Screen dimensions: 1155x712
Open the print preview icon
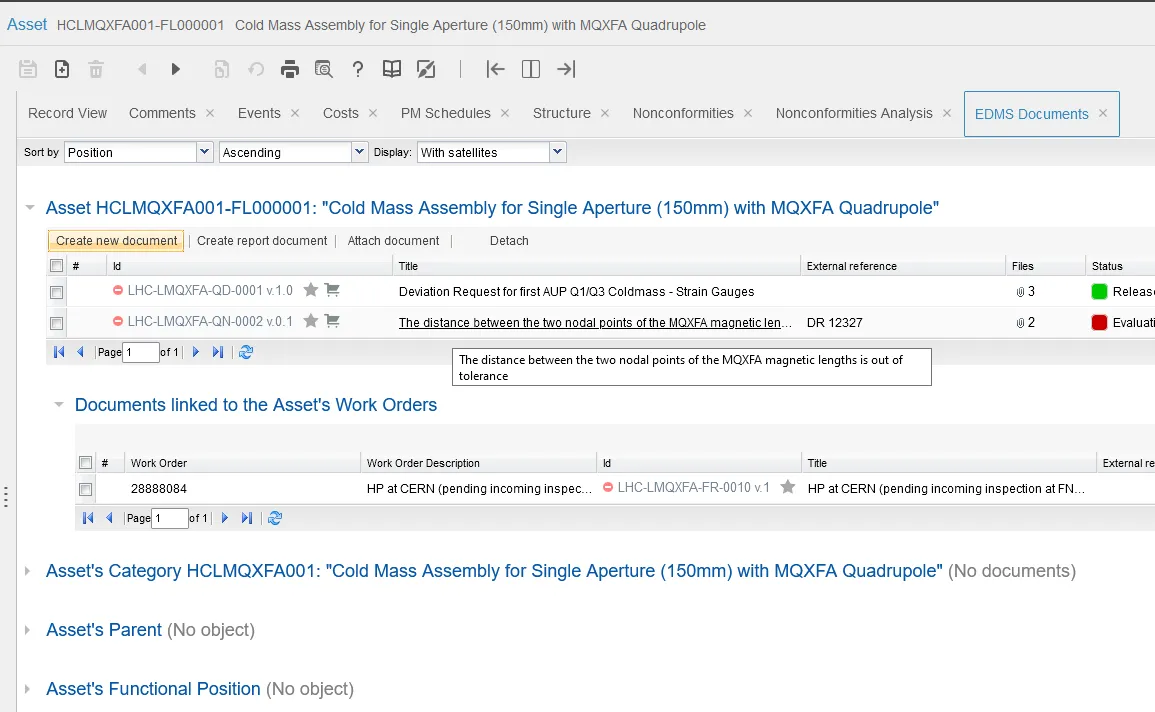tap(323, 69)
